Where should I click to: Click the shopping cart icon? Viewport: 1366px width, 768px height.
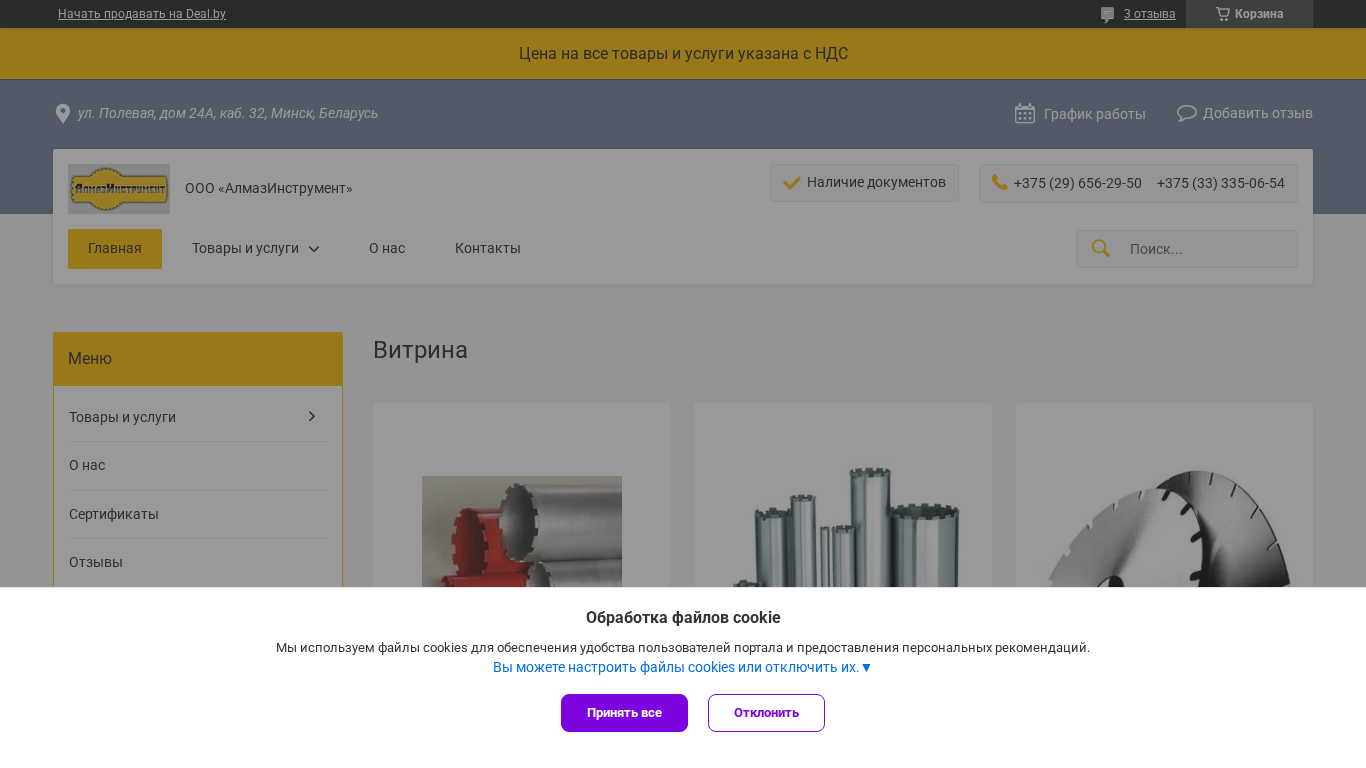pos(1222,14)
